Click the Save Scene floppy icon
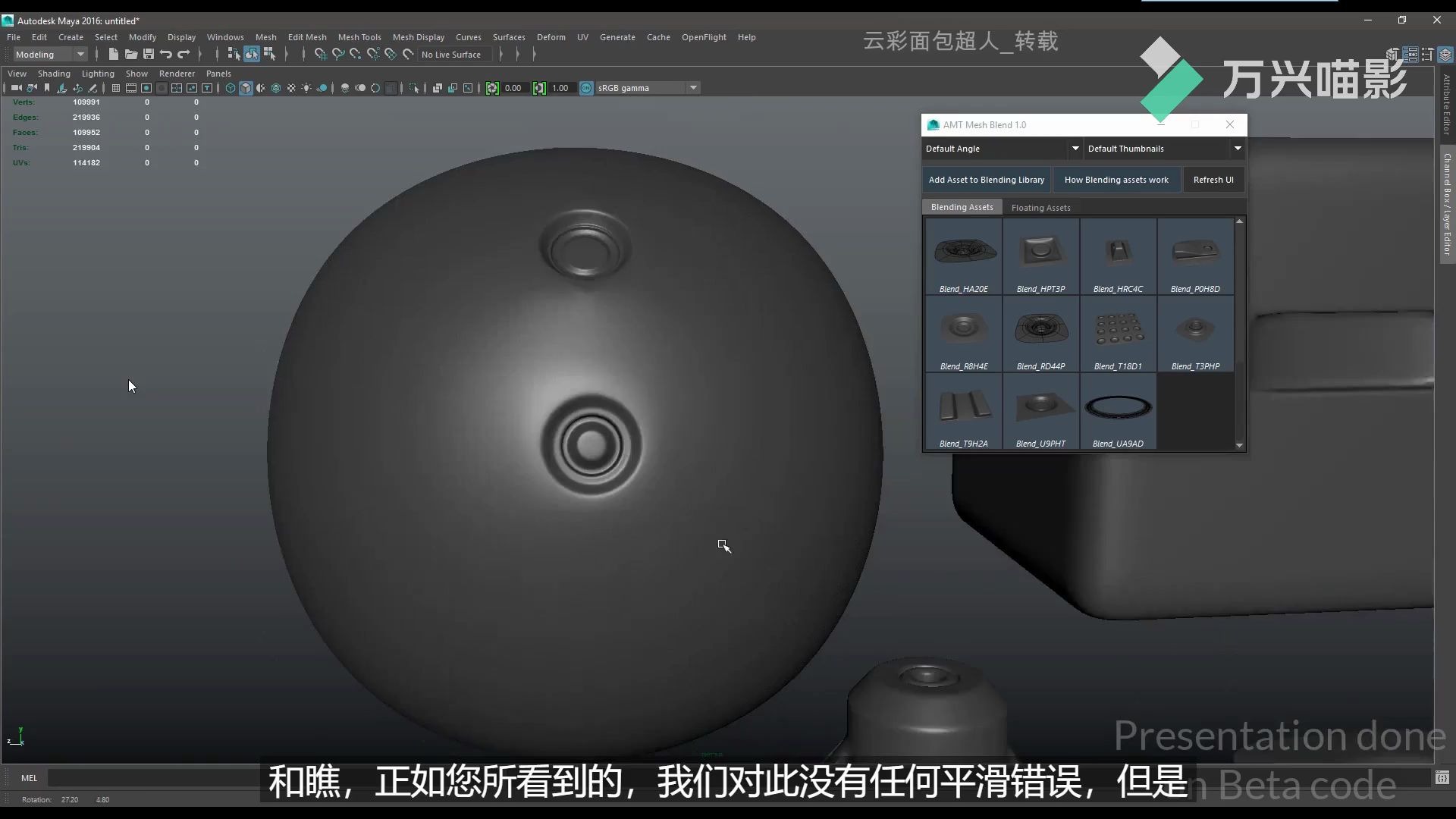 [149, 54]
